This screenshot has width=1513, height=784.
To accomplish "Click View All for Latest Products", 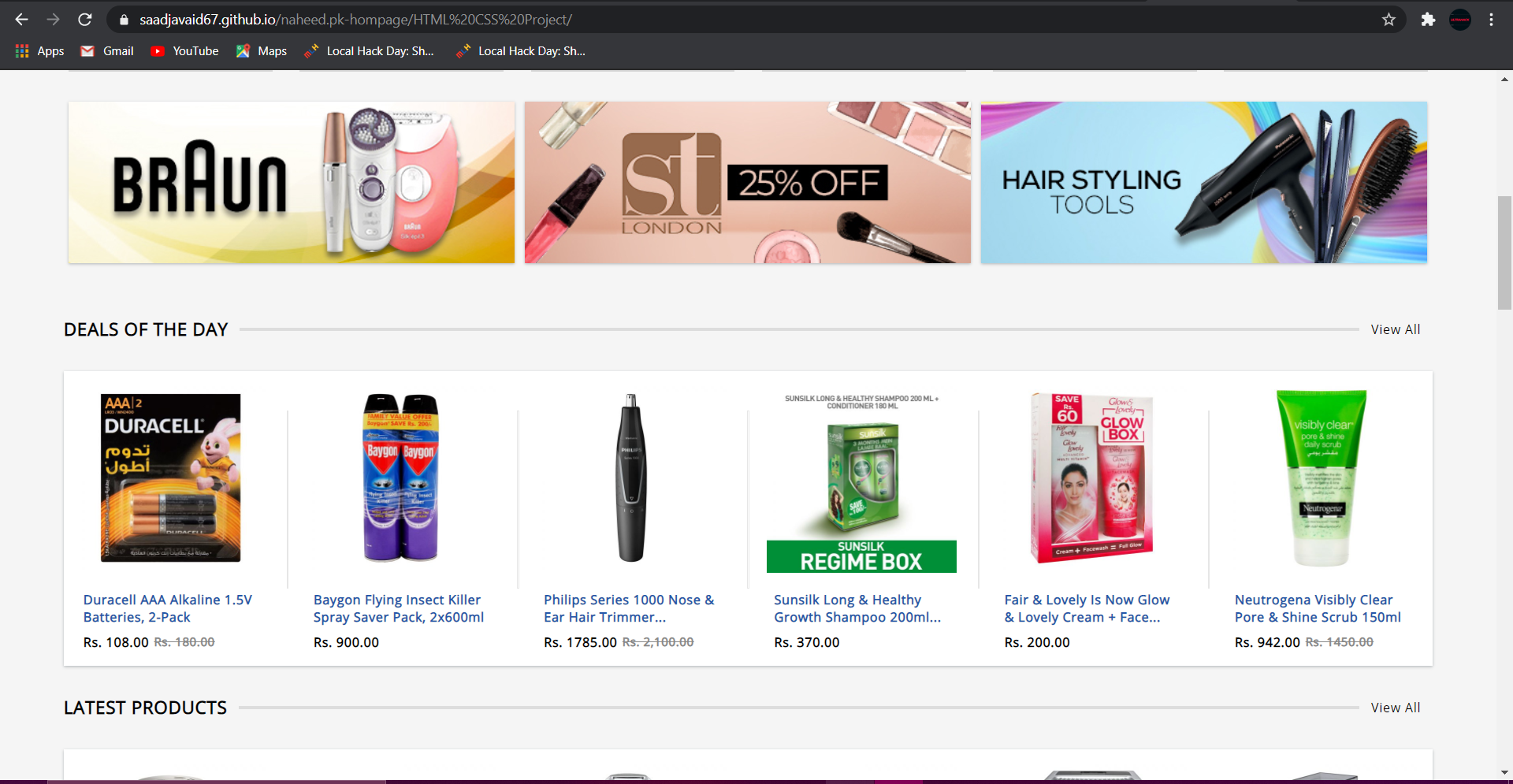I will tap(1396, 708).
